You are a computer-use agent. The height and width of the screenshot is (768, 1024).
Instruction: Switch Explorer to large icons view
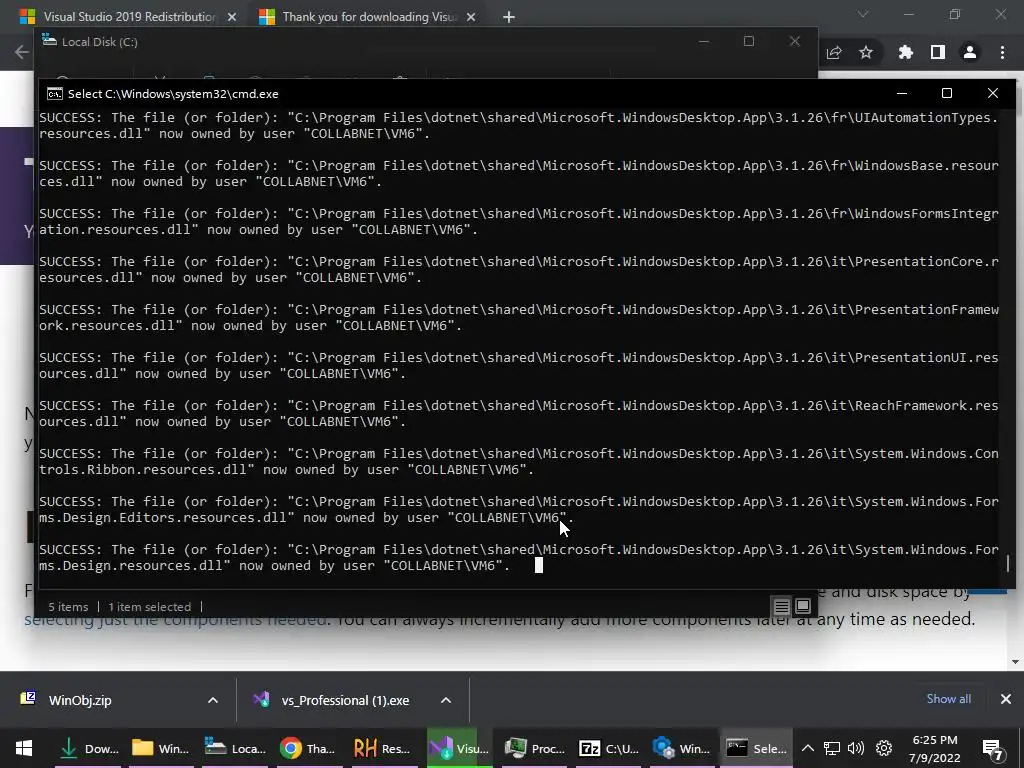pyautogui.click(x=803, y=607)
